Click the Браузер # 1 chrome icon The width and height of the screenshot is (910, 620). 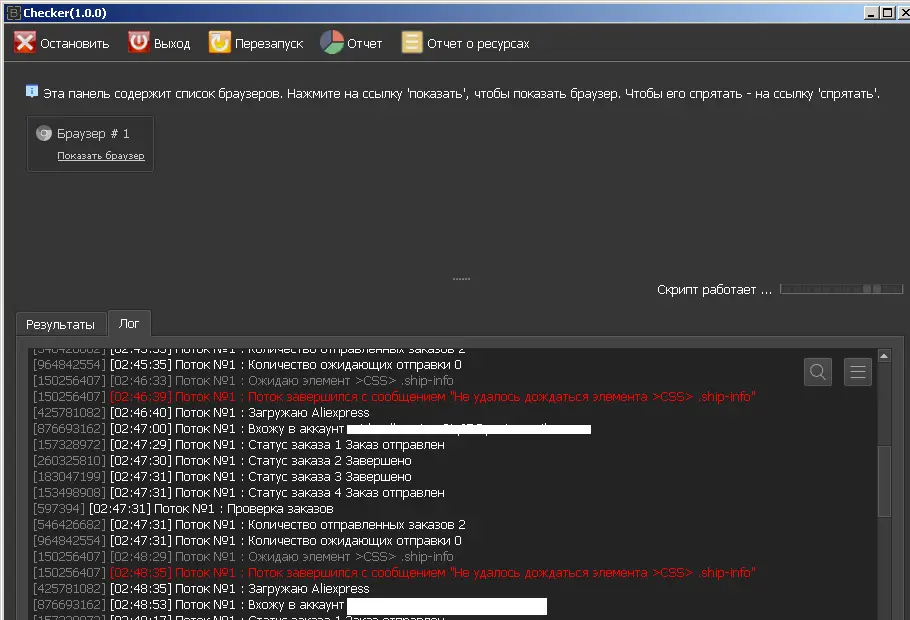pos(44,134)
